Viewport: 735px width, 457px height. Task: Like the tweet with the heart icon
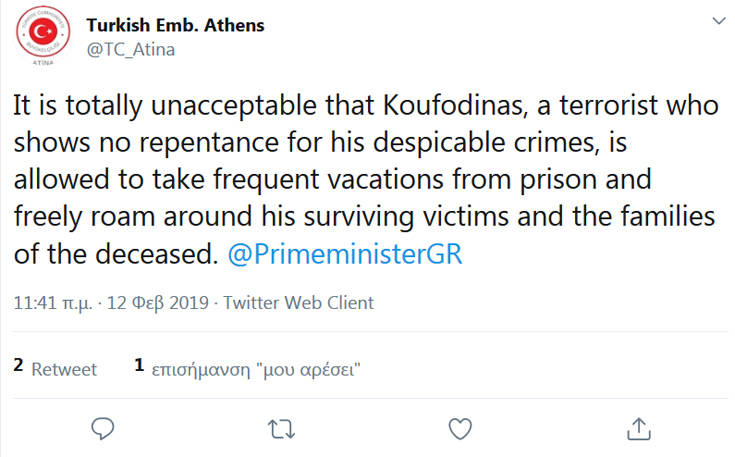point(459,428)
